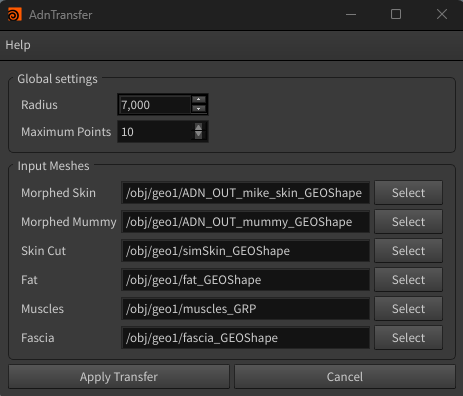Maximize the AdnTransfer window
The width and height of the screenshot is (463, 396).
(396, 14)
